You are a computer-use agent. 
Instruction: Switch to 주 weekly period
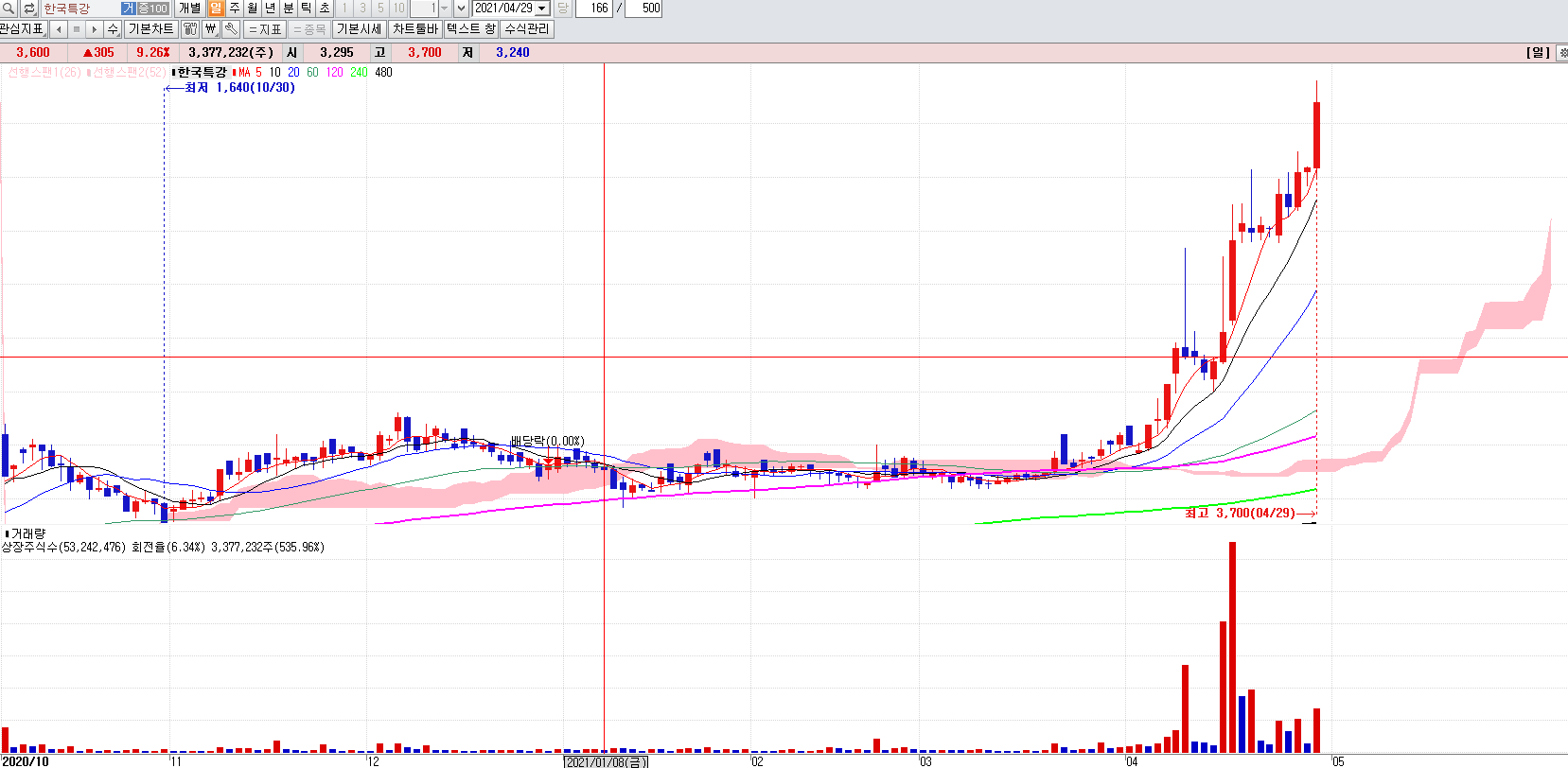point(234,9)
